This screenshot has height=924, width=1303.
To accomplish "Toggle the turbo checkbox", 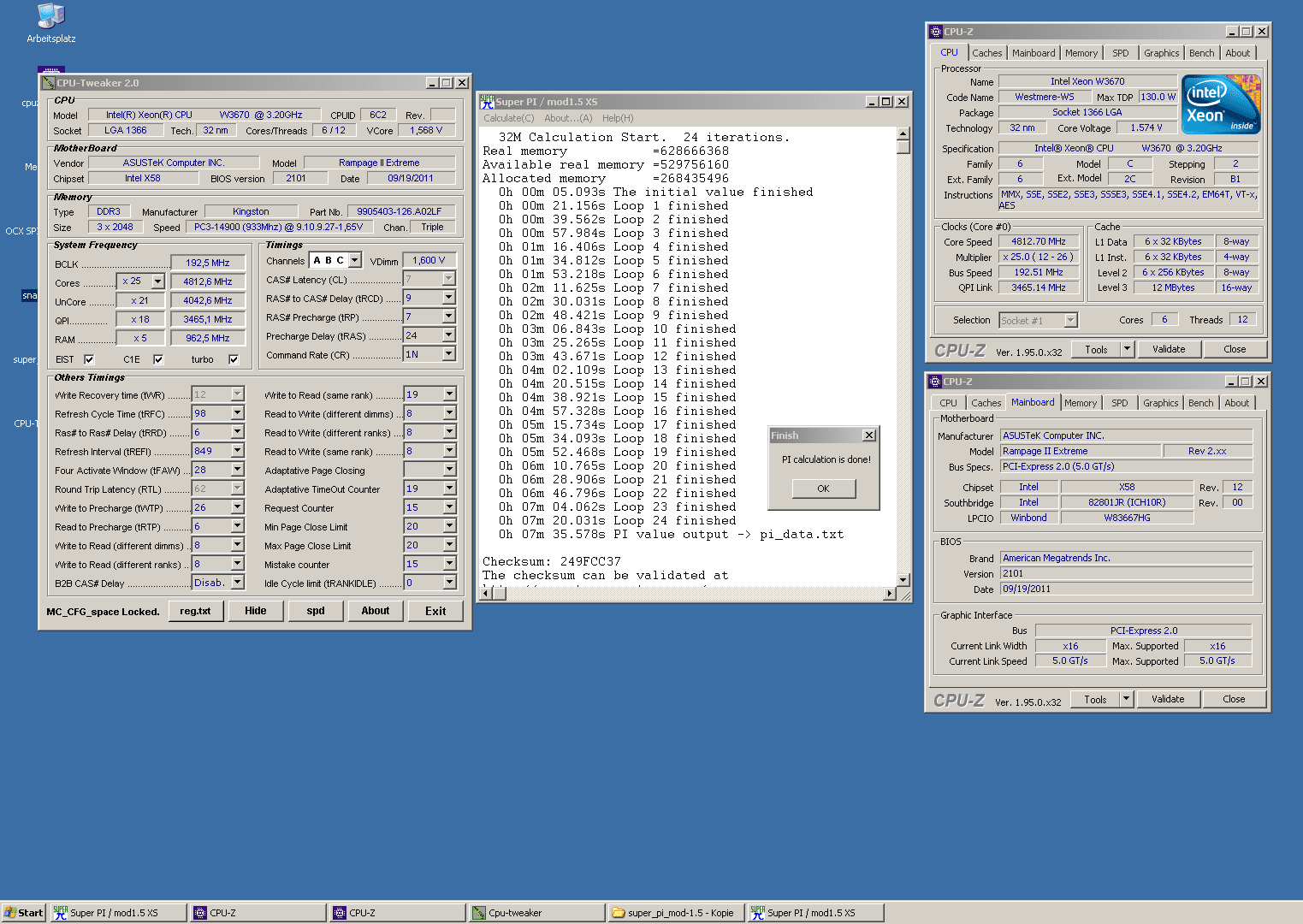I will coord(234,359).
